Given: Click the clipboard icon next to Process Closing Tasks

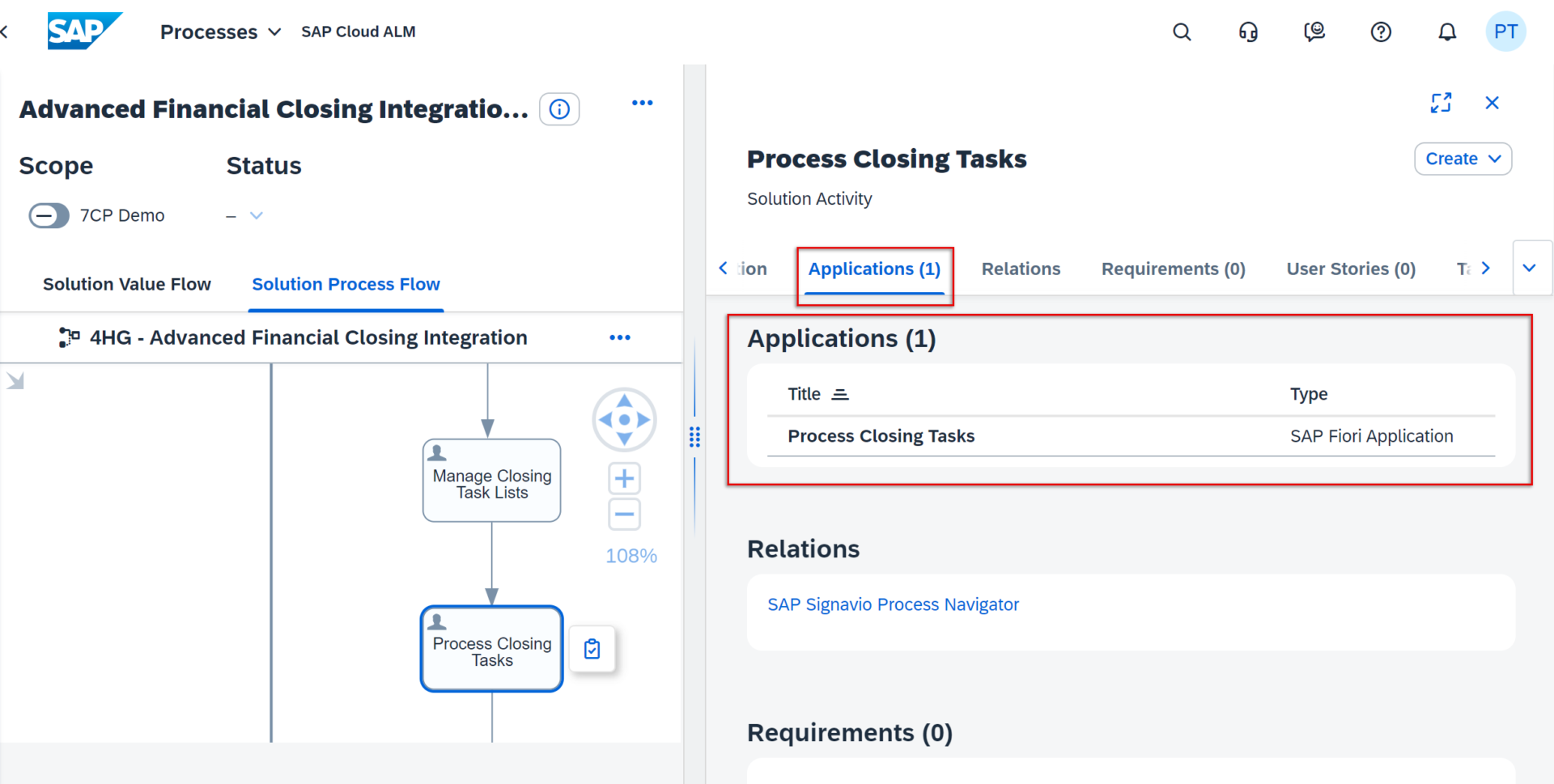Looking at the screenshot, I should 592,649.
